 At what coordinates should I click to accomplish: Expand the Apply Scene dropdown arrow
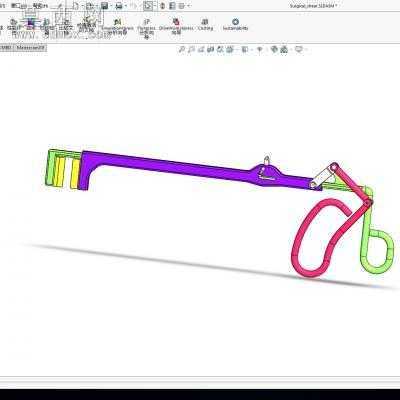coord(290,50)
